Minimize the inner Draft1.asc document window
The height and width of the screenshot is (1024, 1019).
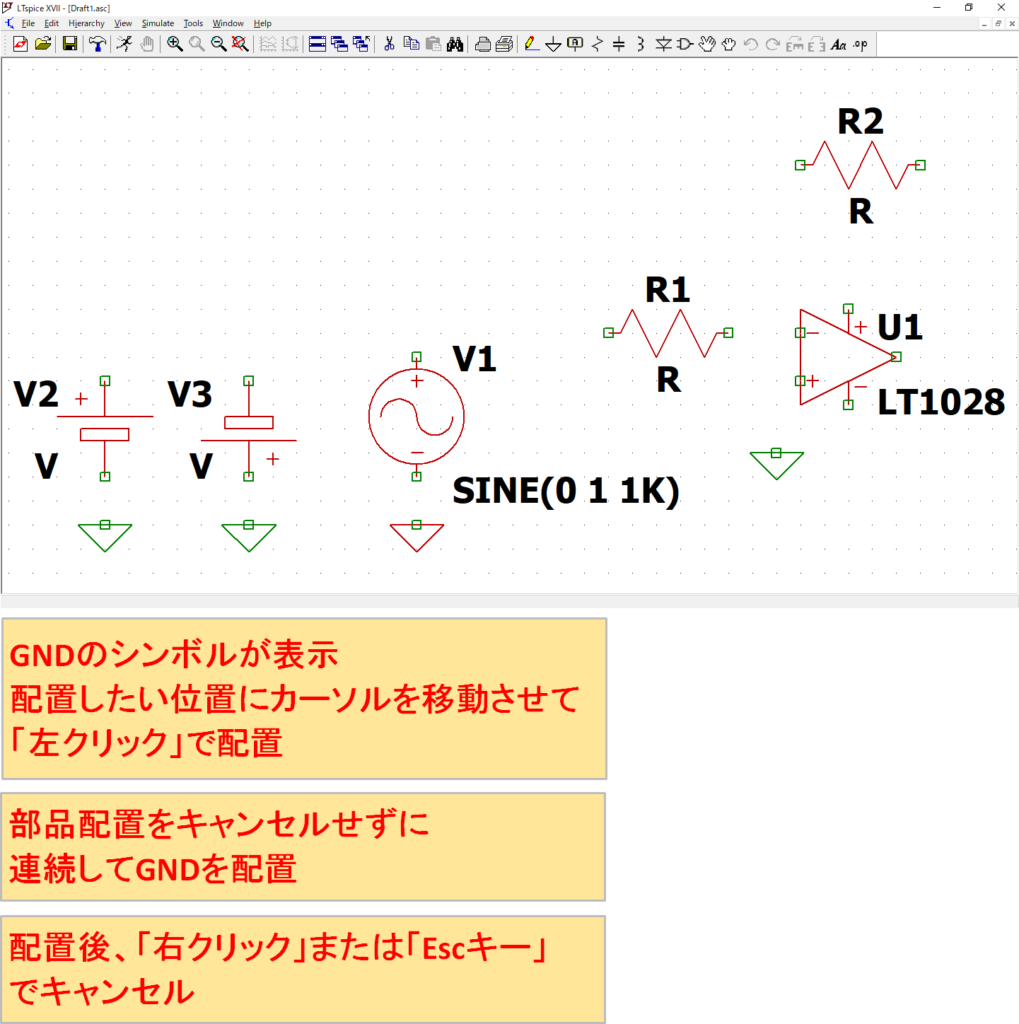984,24
